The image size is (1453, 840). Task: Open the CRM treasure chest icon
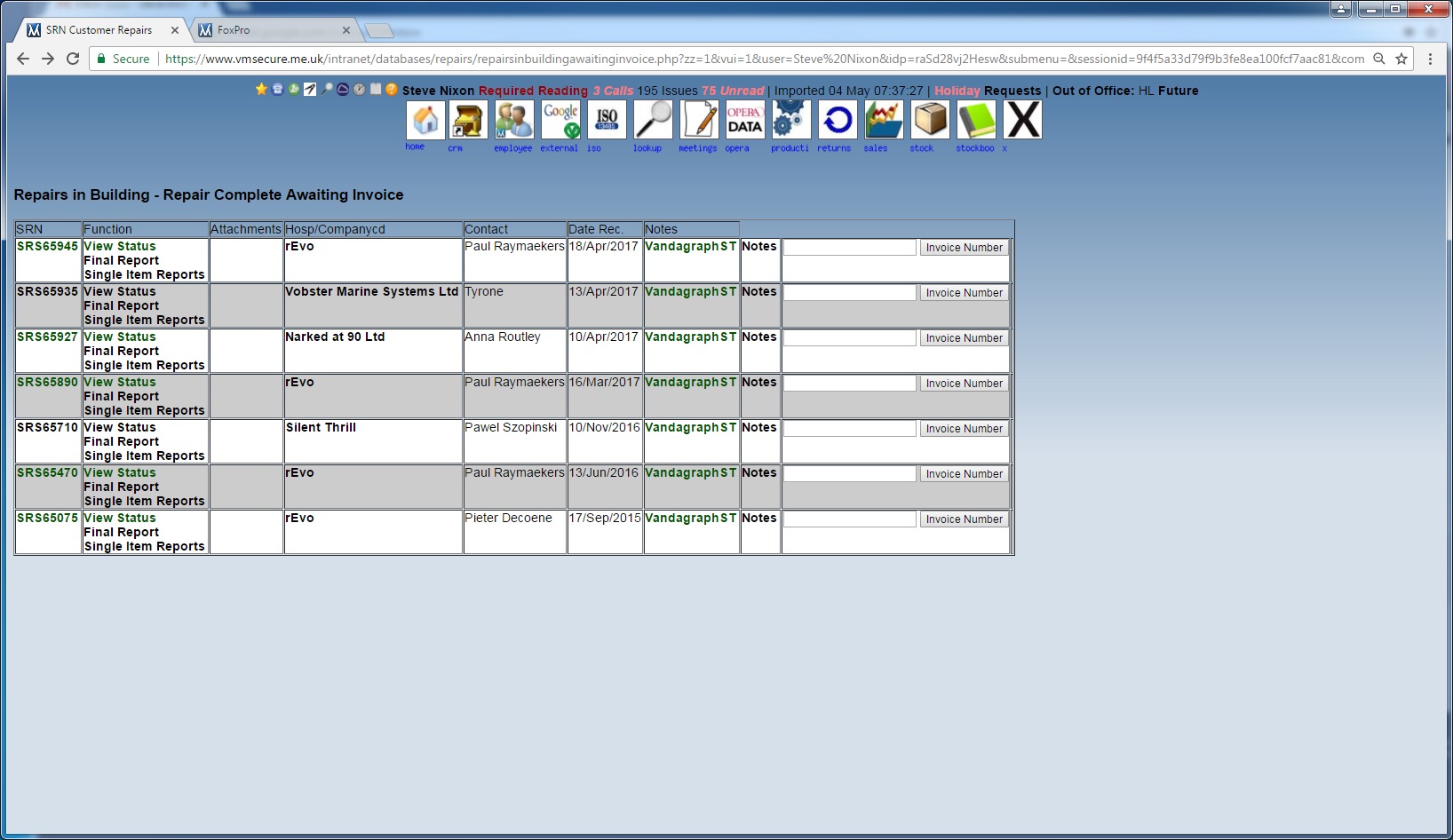(468, 120)
